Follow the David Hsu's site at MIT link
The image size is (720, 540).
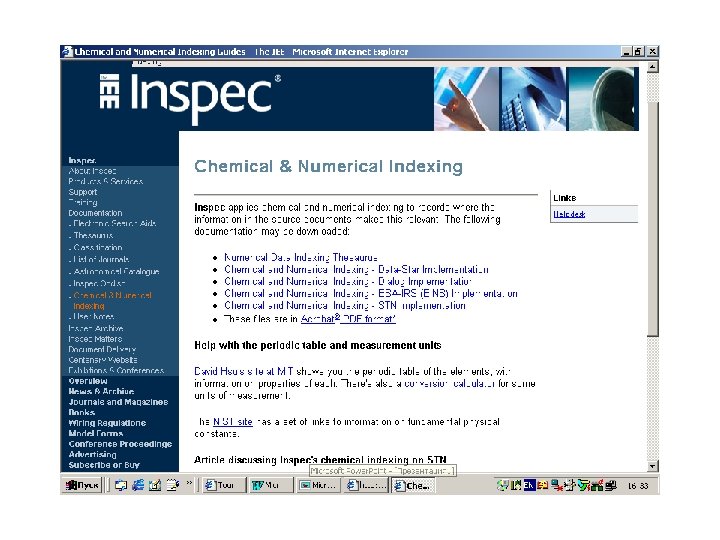244,371
